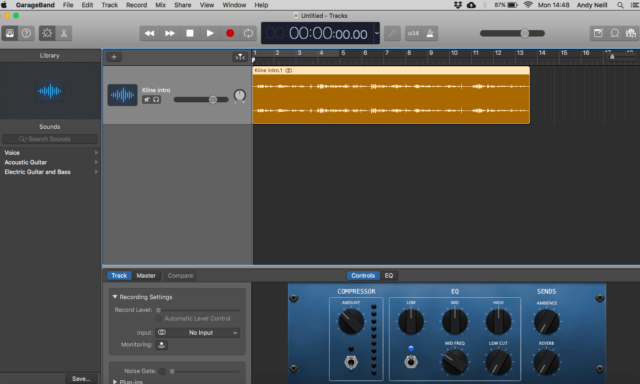The height and width of the screenshot is (384, 640).
Task: Click the master volume slider
Action: click(512, 33)
